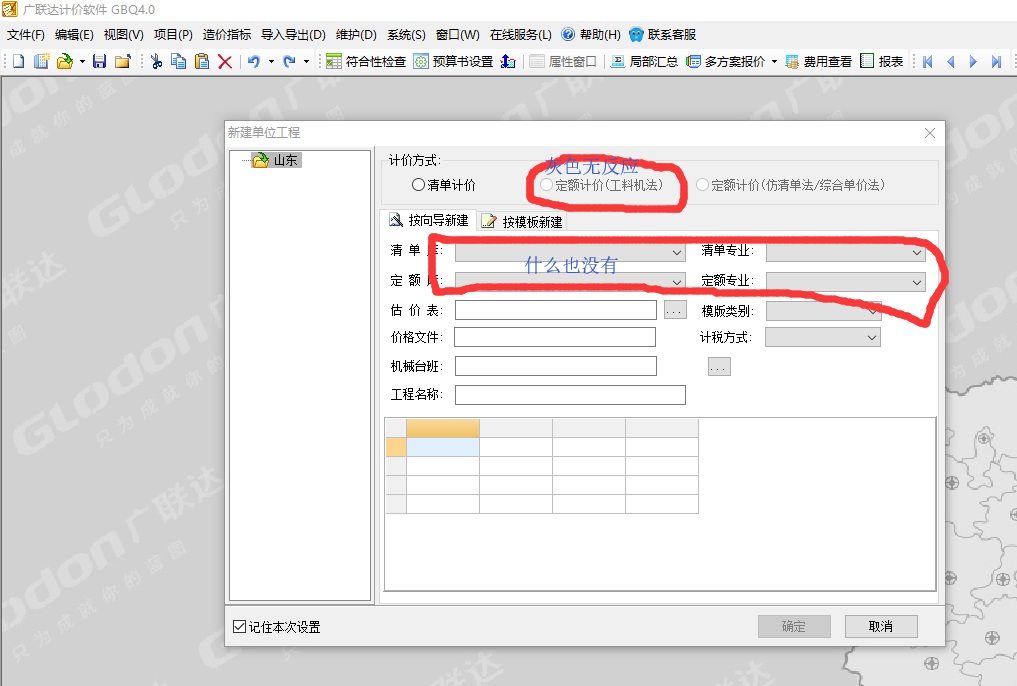Click the 工程名称 input field
Viewport: 1017px width, 686px height.
point(570,394)
